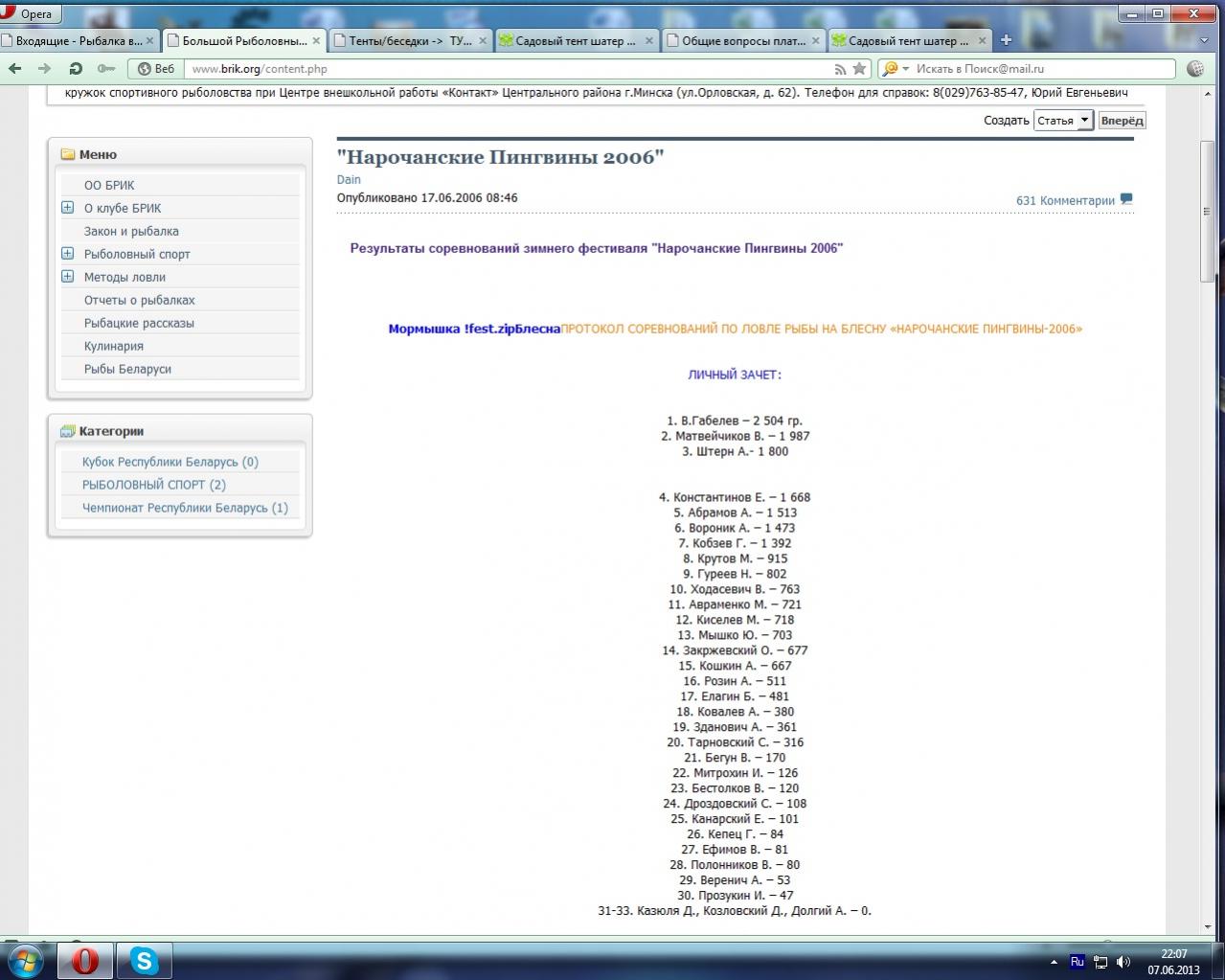Open 'Чемпионат Республики Беларусь (1)' category
Viewport: 1225px width, 980px height.
tap(185, 508)
